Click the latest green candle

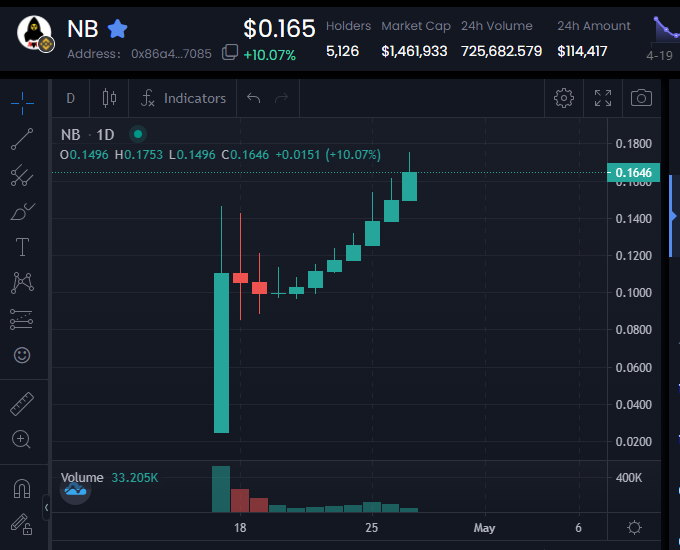pyautogui.click(x=409, y=187)
